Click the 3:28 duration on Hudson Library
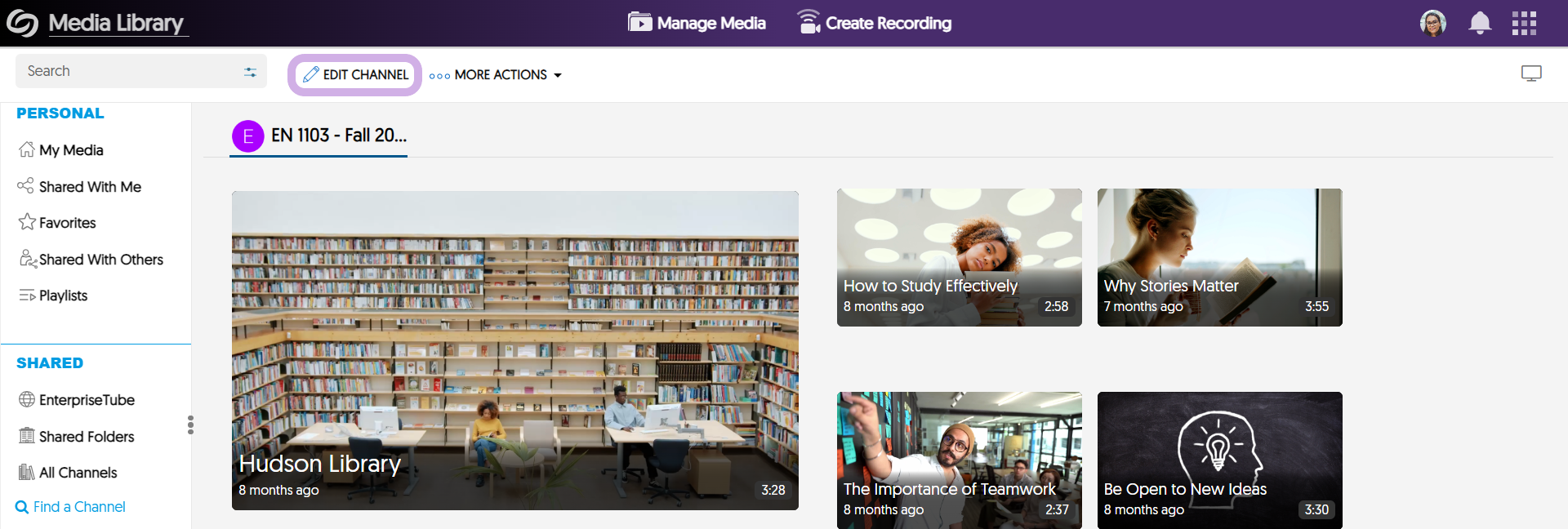The height and width of the screenshot is (529, 1568). [773, 490]
